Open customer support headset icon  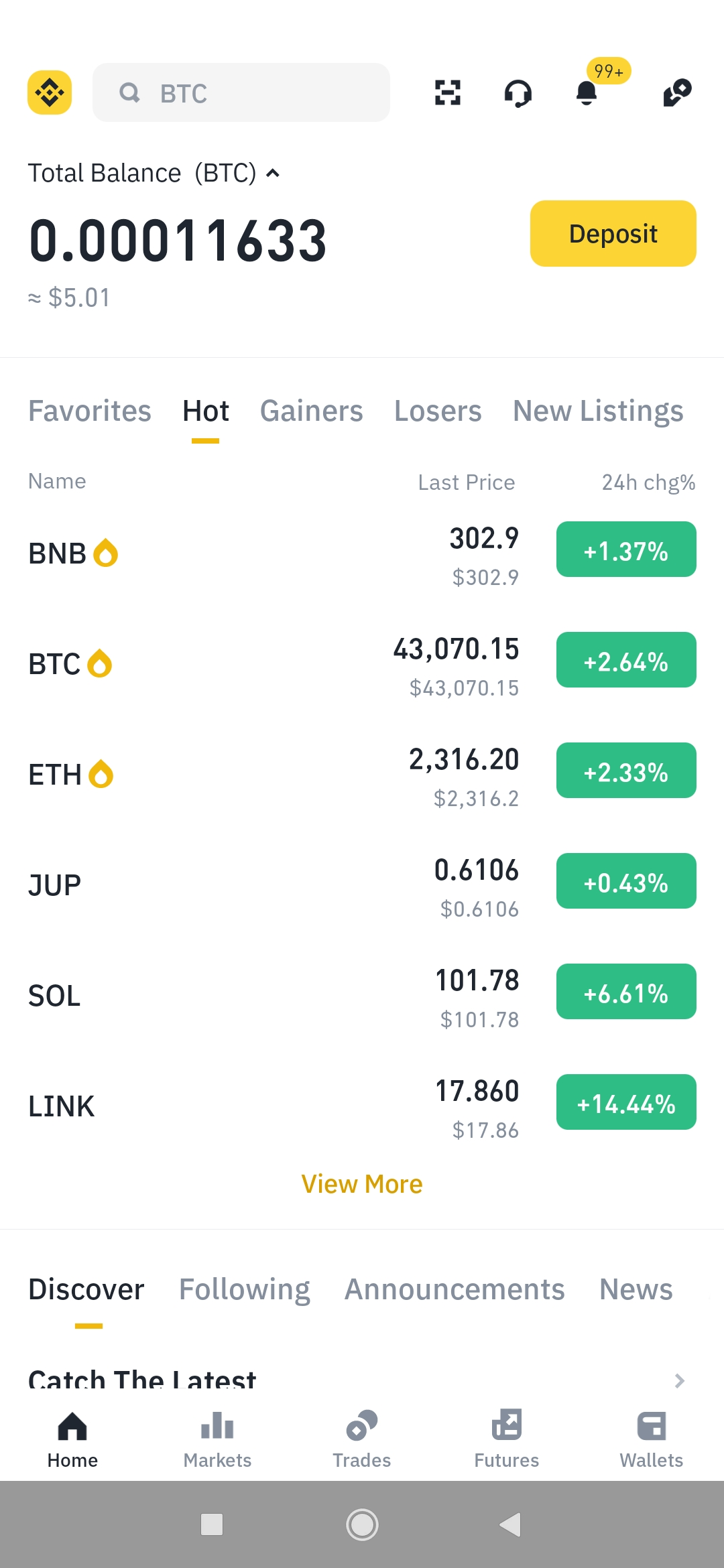click(518, 93)
